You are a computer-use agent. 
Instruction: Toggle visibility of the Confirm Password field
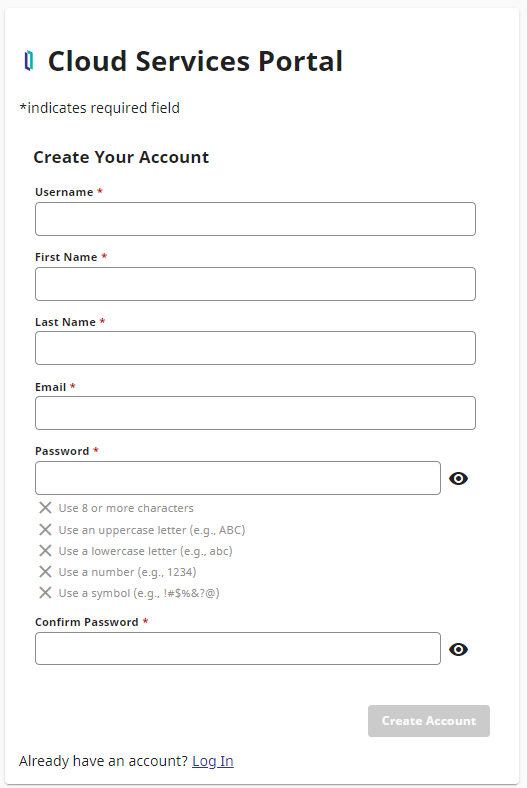coord(458,649)
